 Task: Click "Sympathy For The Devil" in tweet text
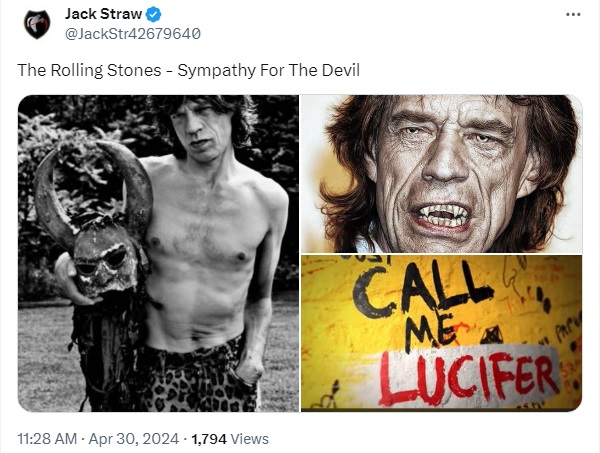tap(269, 70)
